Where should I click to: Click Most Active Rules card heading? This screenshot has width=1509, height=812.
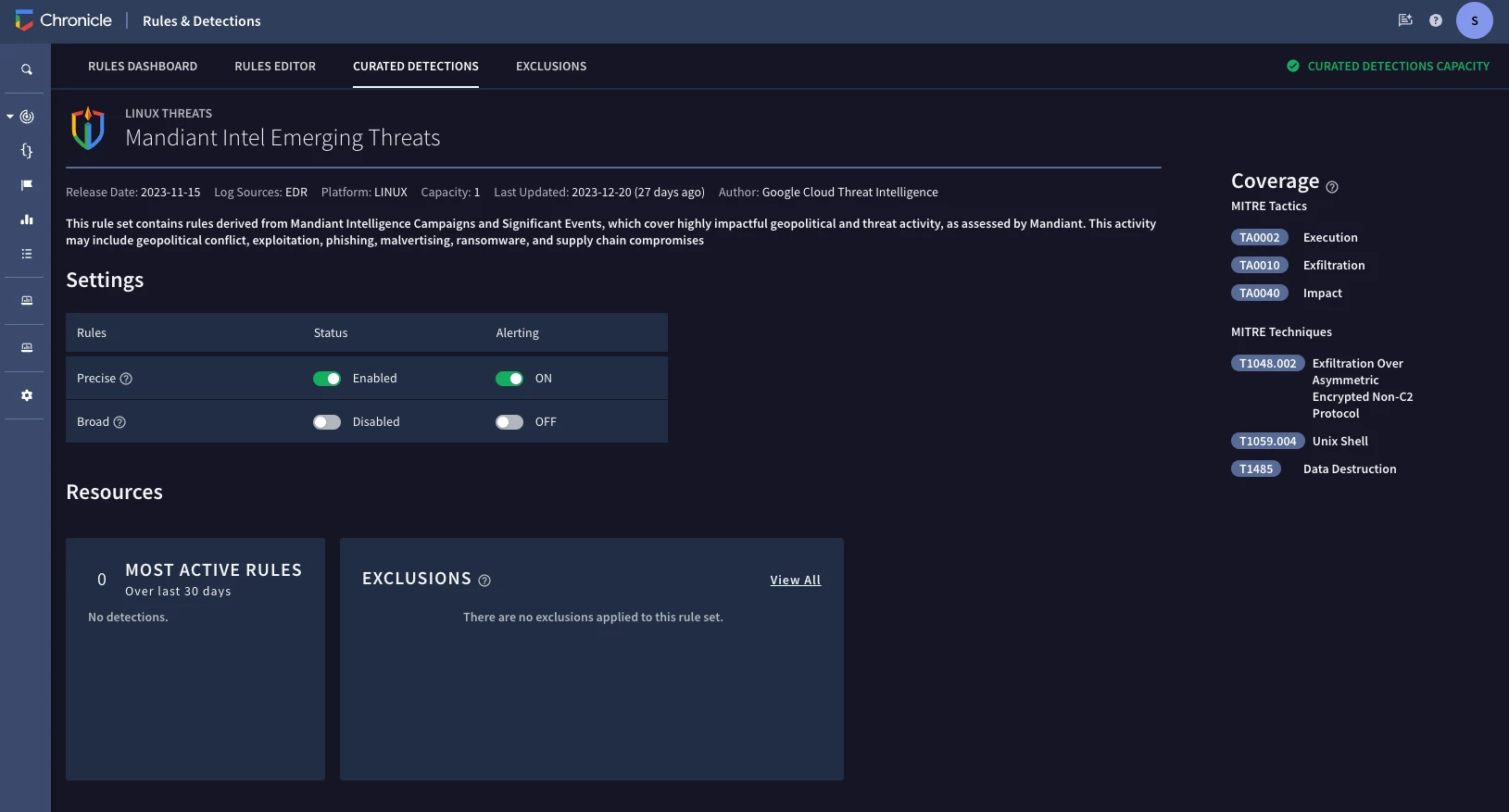point(214,570)
